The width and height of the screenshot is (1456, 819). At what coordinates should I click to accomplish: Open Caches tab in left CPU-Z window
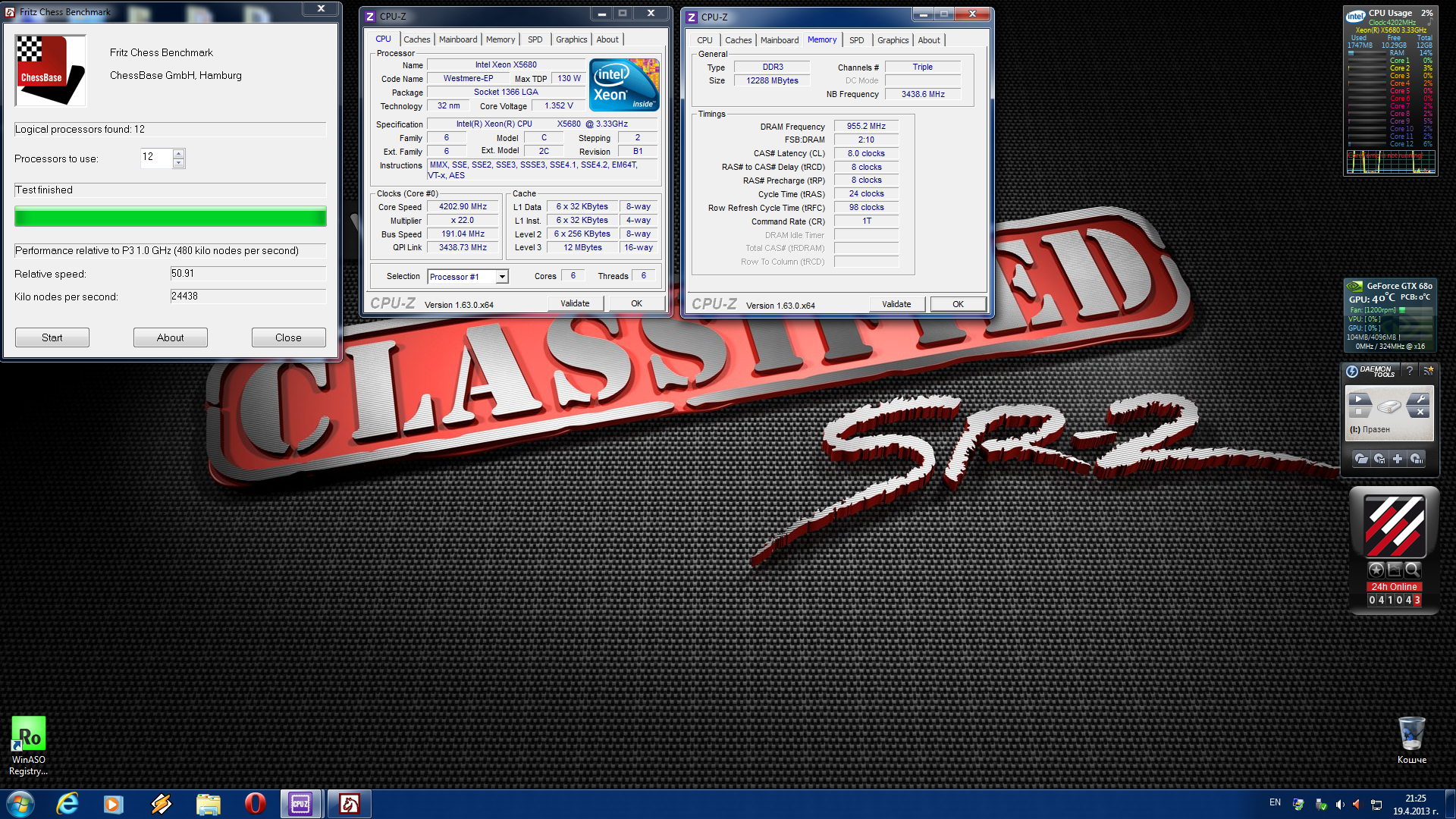tap(416, 39)
